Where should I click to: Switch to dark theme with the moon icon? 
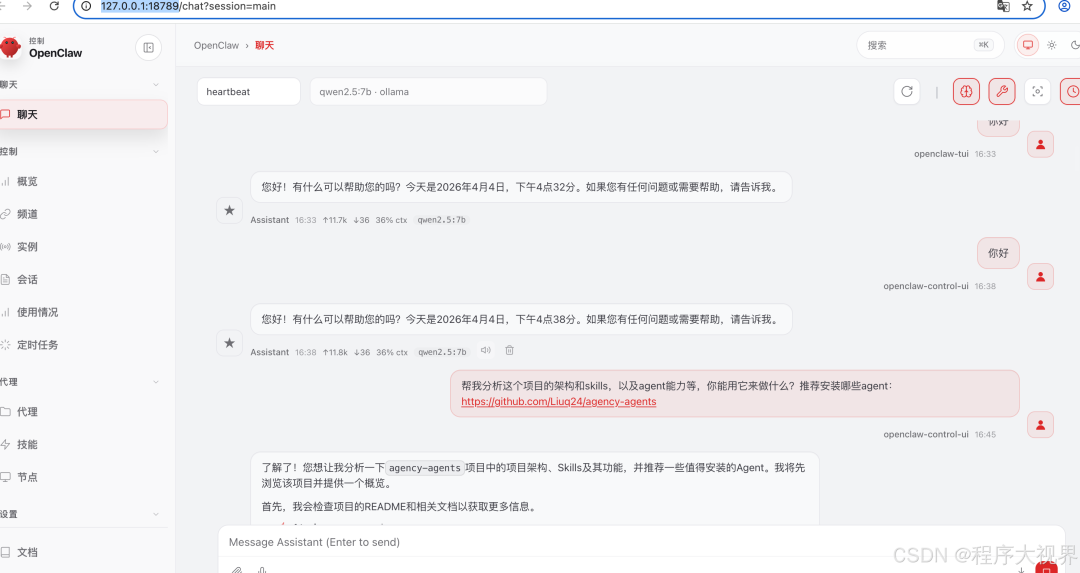(1074, 45)
